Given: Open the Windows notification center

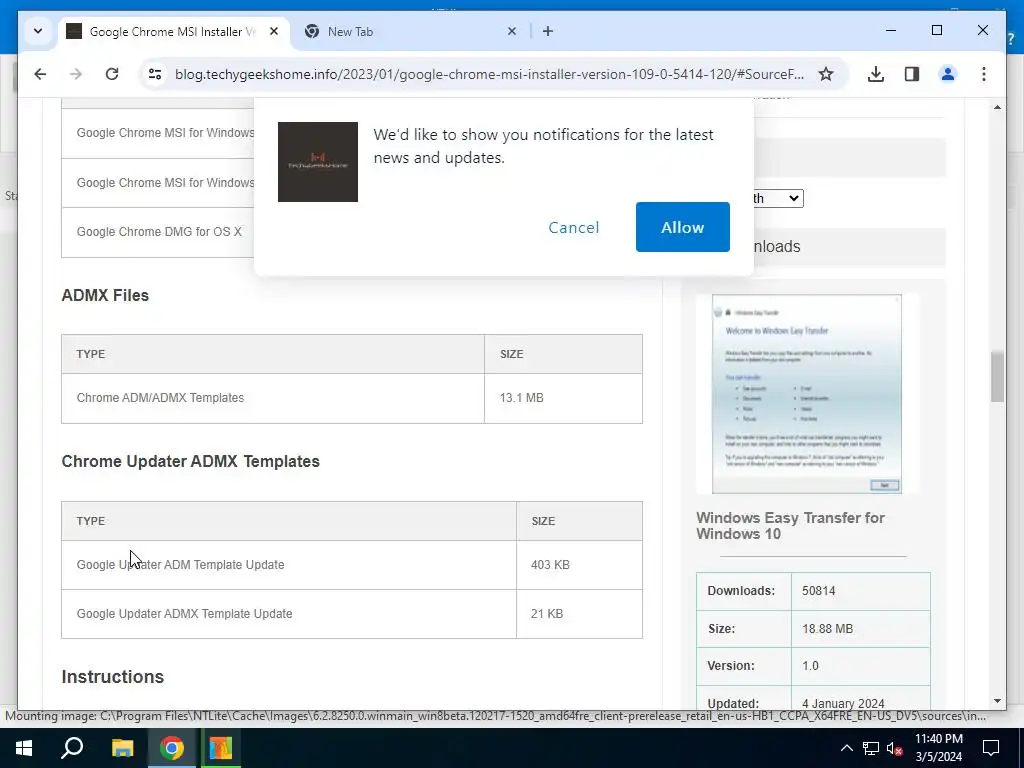Looking at the screenshot, I should click(x=991, y=748).
